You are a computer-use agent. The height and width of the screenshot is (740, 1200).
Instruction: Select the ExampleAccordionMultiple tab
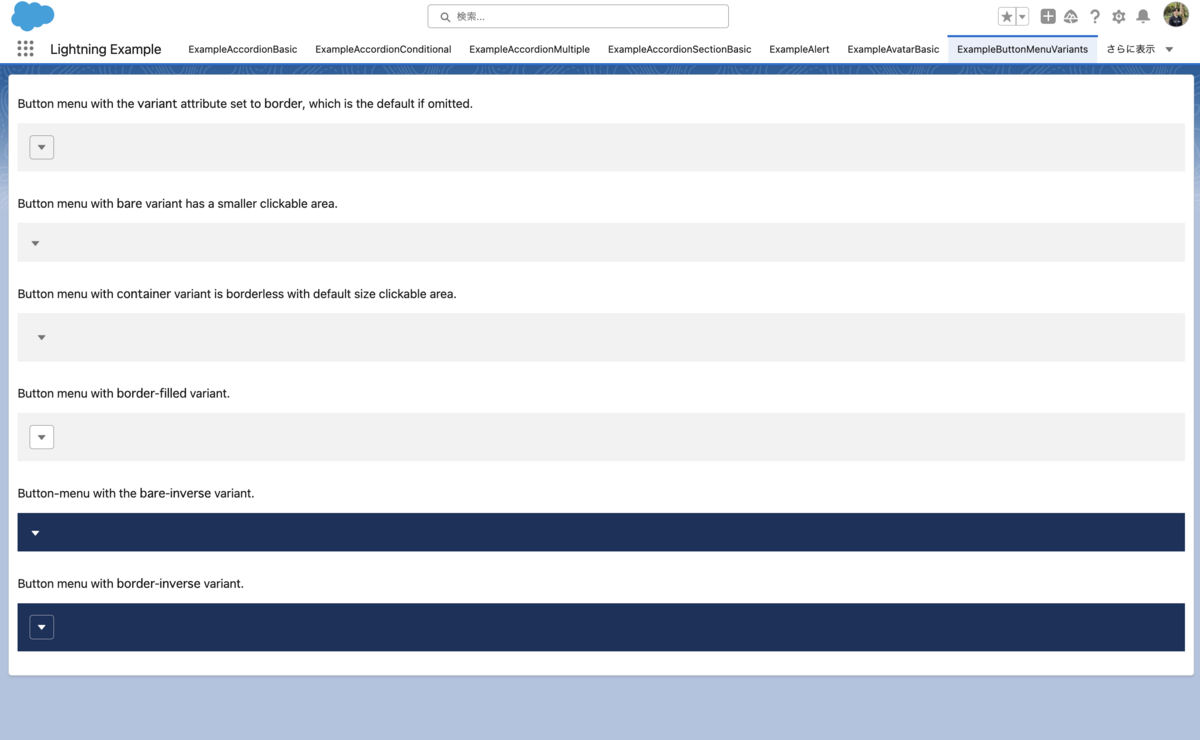(529, 48)
